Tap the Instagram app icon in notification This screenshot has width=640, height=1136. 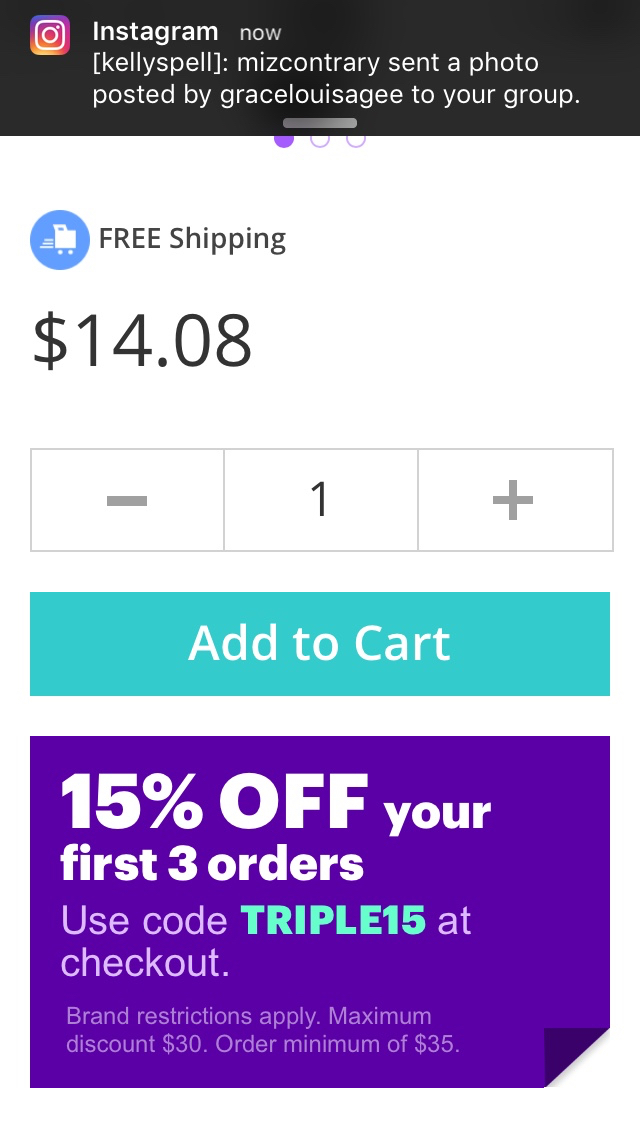(x=50, y=35)
